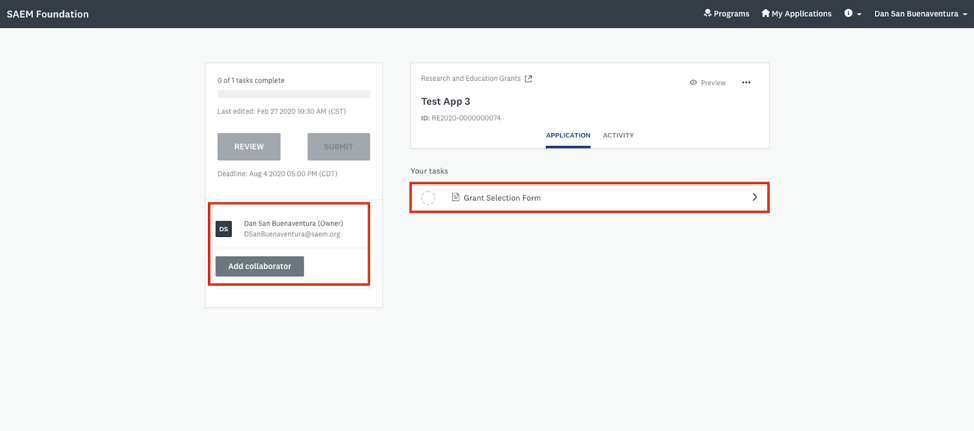The height and width of the screenshot is (431, 974).
Task: Click the Preview eye icon
Action: pos(693,83)
